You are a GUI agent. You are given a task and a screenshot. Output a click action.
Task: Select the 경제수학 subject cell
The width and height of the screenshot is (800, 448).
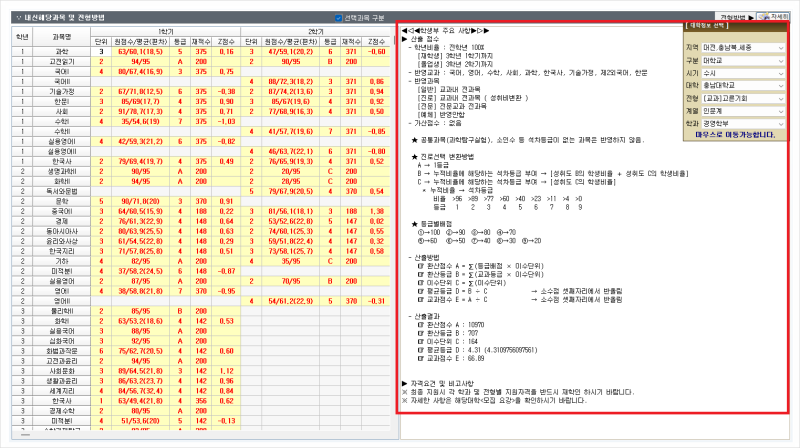point(62,411)
